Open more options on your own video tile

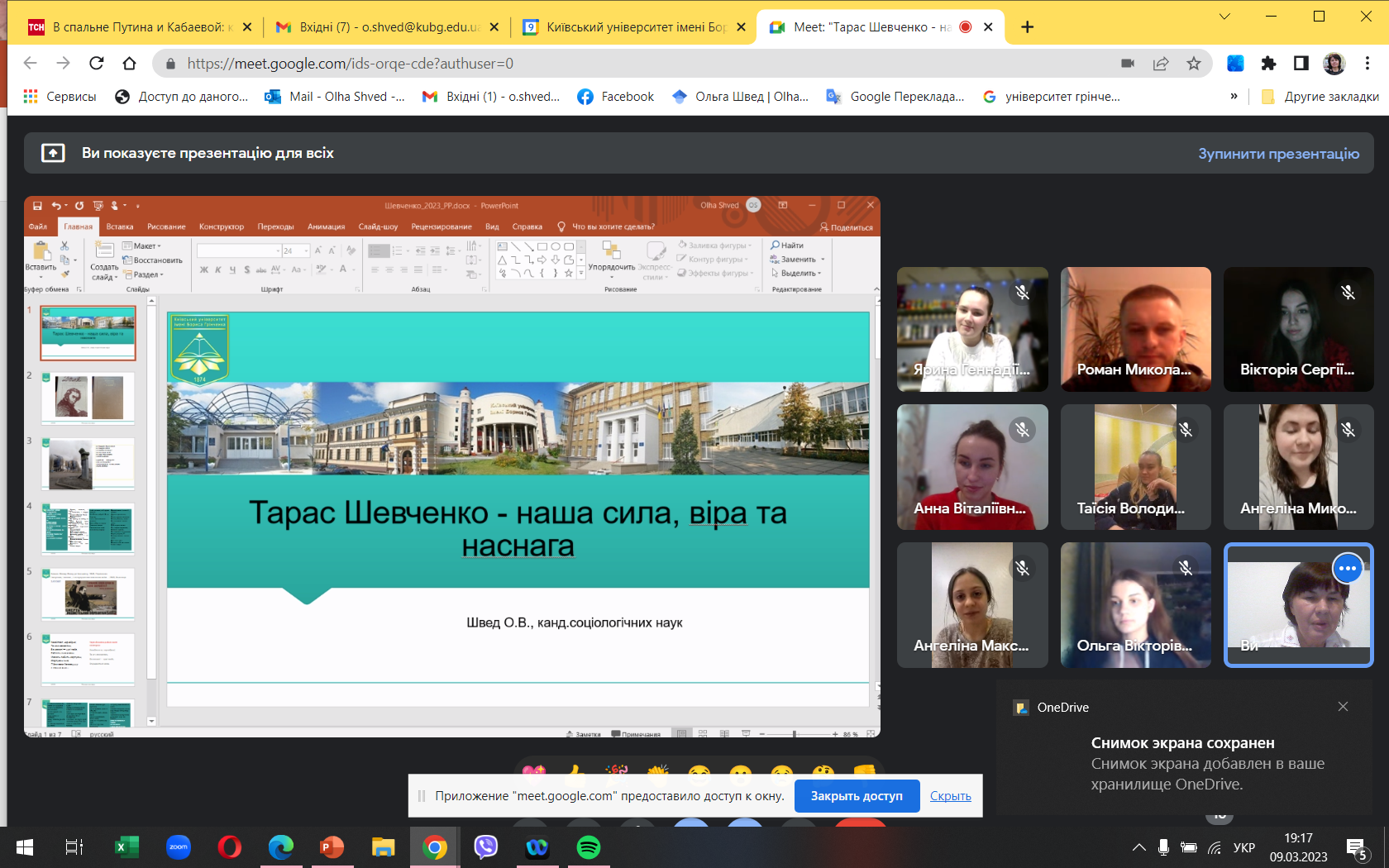1347,568
